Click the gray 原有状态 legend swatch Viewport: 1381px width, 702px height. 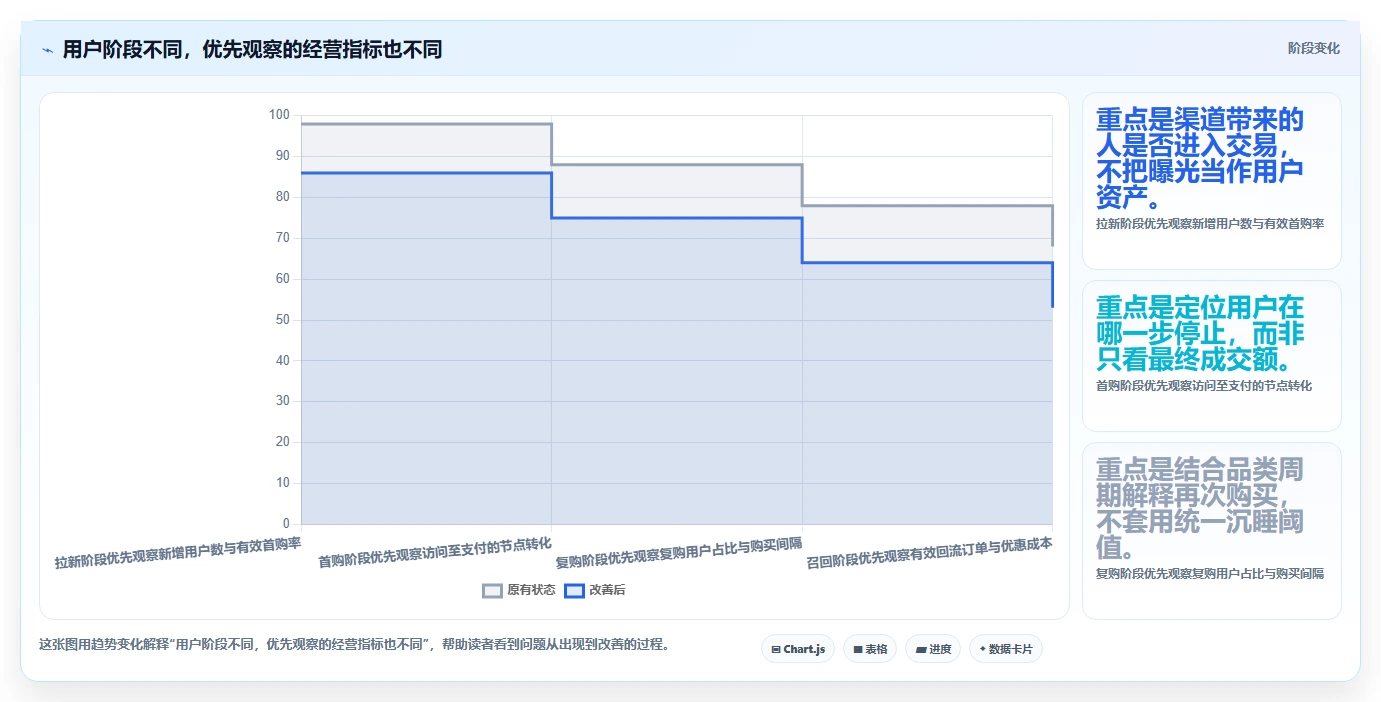tap(492, 590)
